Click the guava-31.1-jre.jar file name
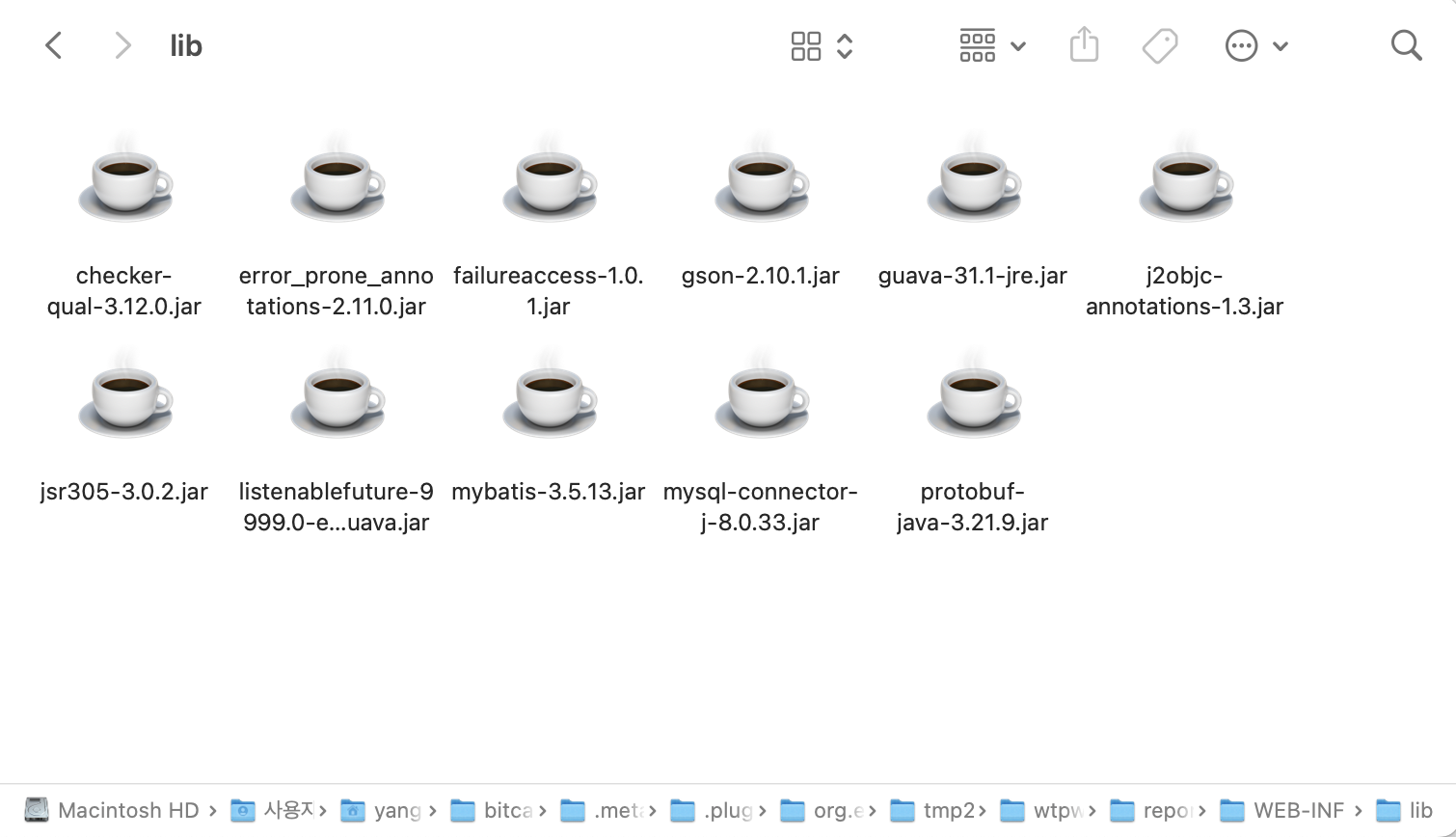Screen dimensions: 1456x837 click(973, 276)
